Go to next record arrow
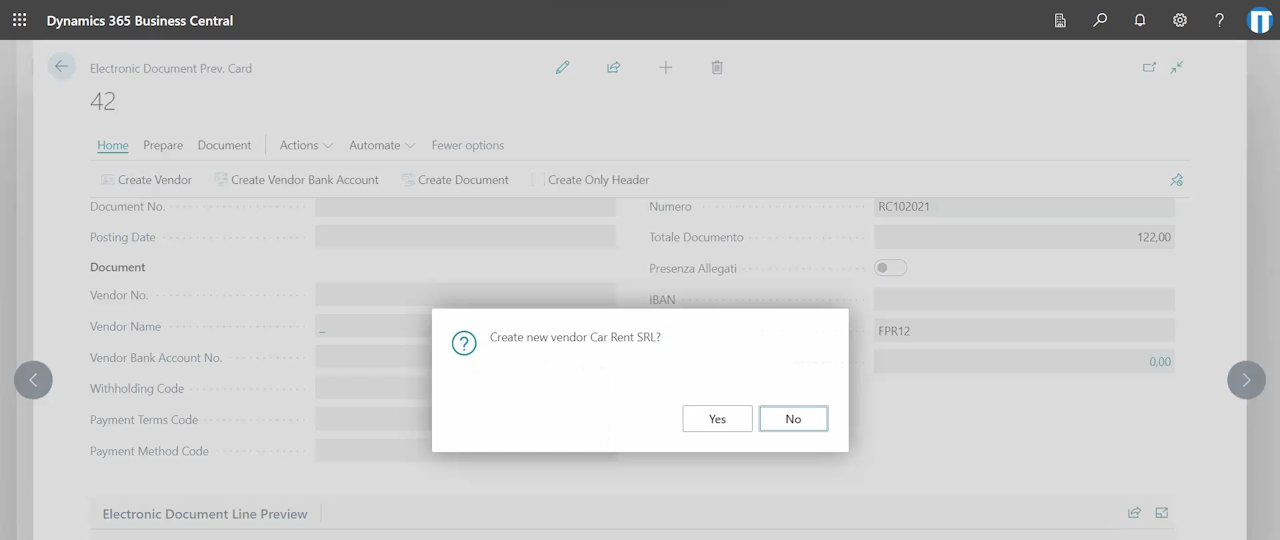Viewport: 1280px width, 540px height. (x=1246, y=380)
